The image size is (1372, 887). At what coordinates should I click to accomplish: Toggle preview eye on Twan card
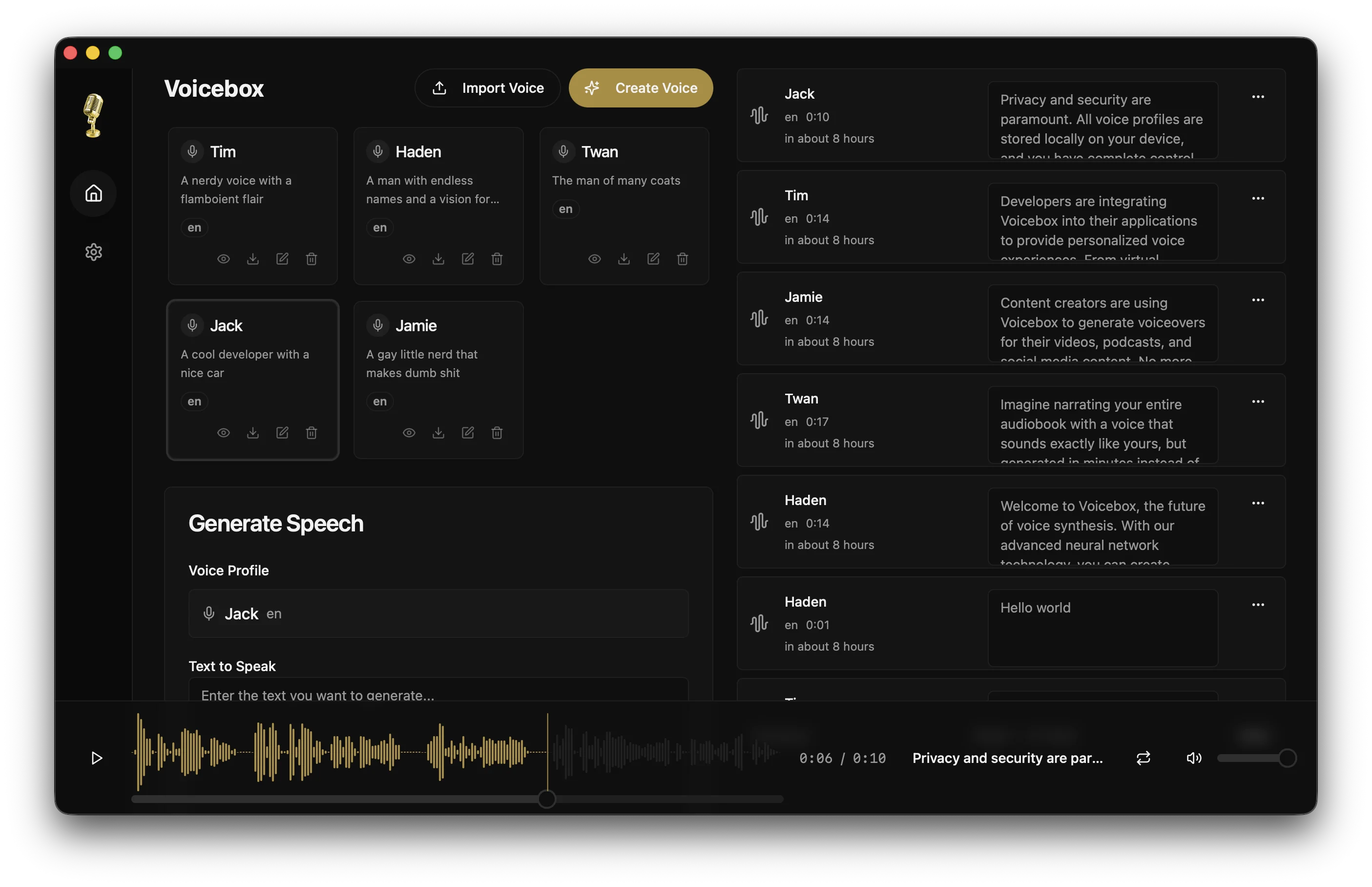click(594, 258)
